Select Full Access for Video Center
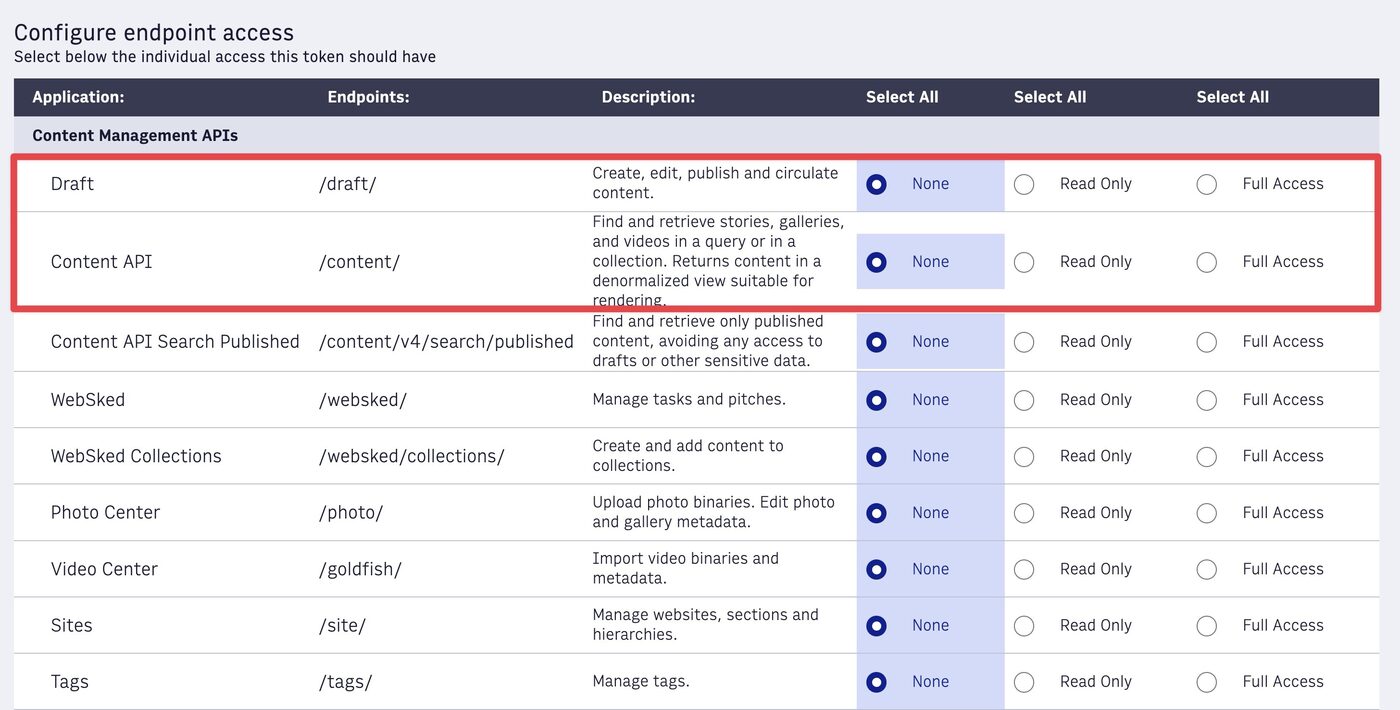This screenshot has width=1400, height=710. 1207,569
